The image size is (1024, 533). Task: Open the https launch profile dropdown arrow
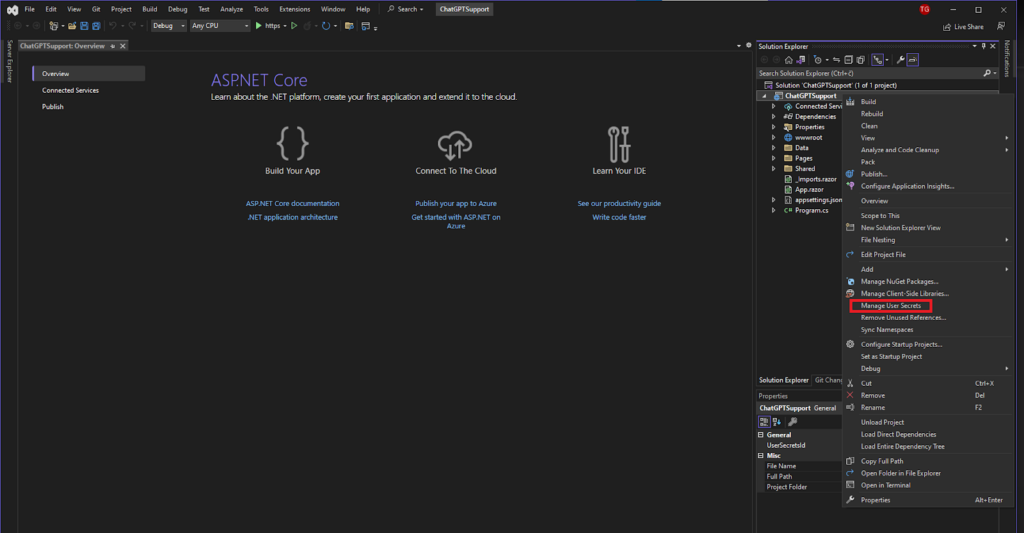[285, 26]
